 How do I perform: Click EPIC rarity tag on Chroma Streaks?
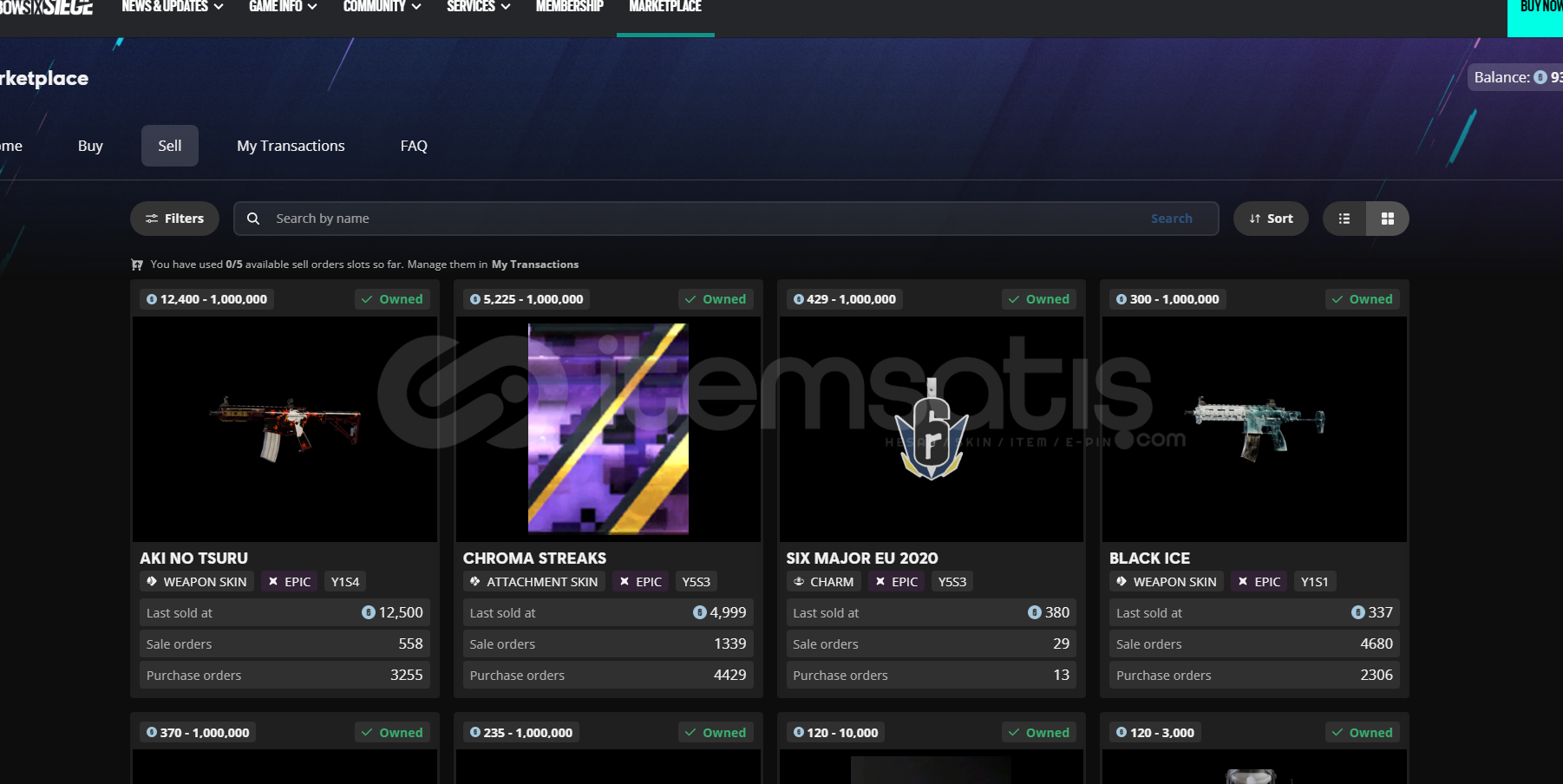coord(641,582)
